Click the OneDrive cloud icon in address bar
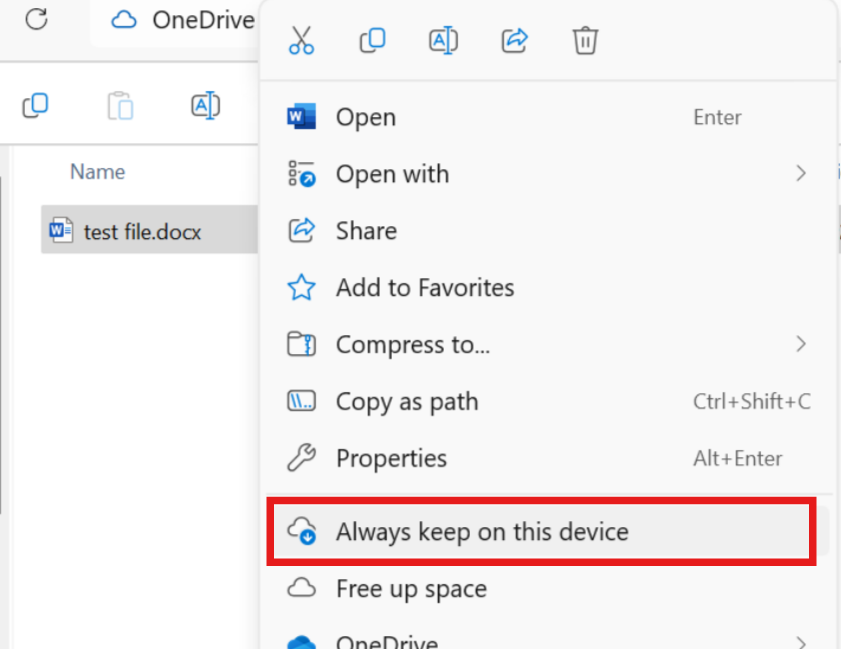The width and height of the screenshot is (841, 649). [x=124, y=20]
